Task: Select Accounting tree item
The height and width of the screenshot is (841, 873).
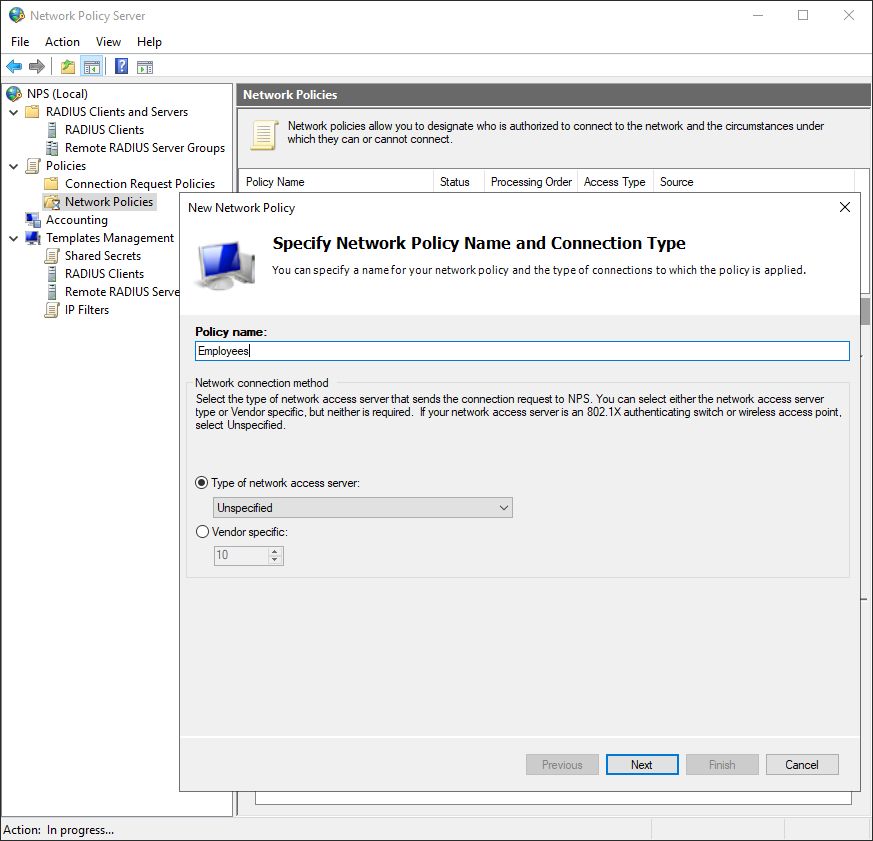Action: (x=77, y=220)
